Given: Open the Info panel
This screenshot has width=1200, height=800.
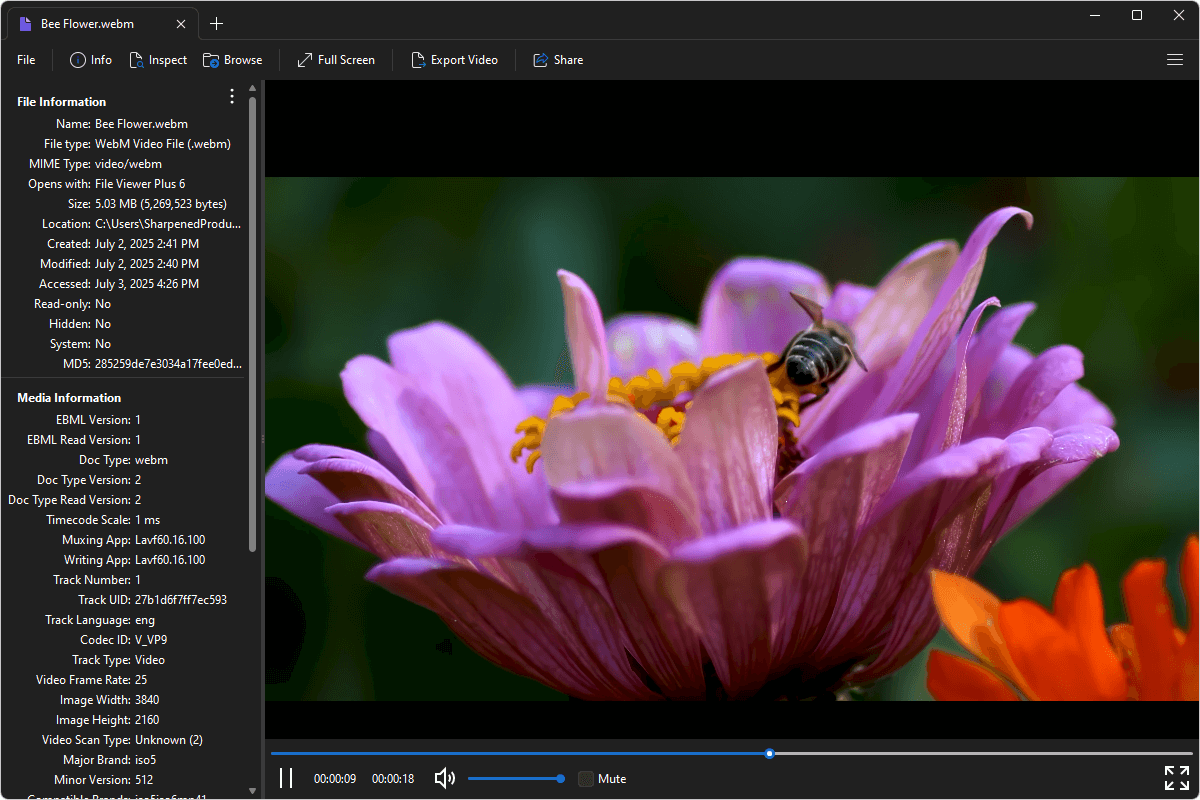Looking at the screenshot, I should (x=90, y=59).
